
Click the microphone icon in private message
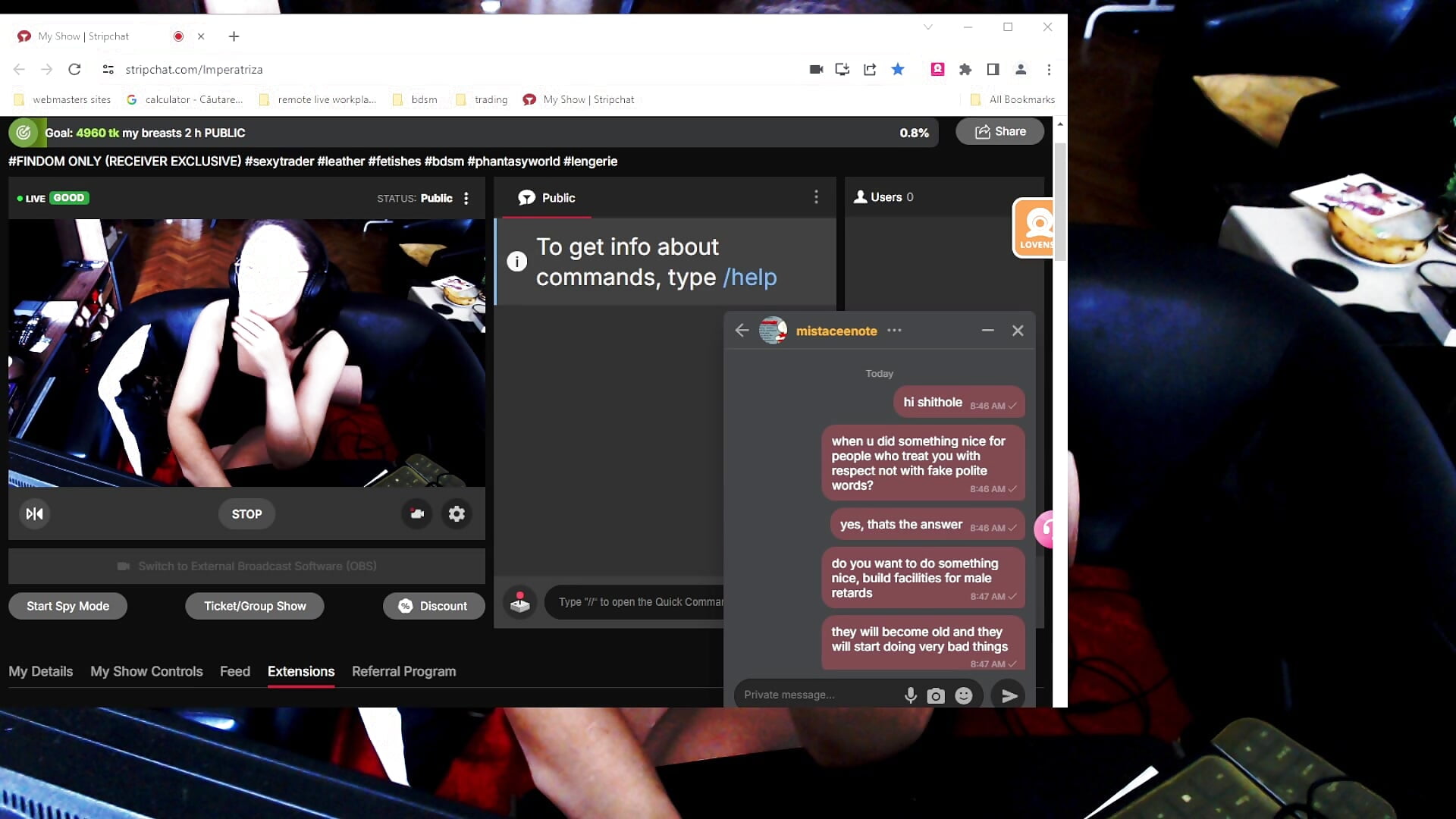911,695
